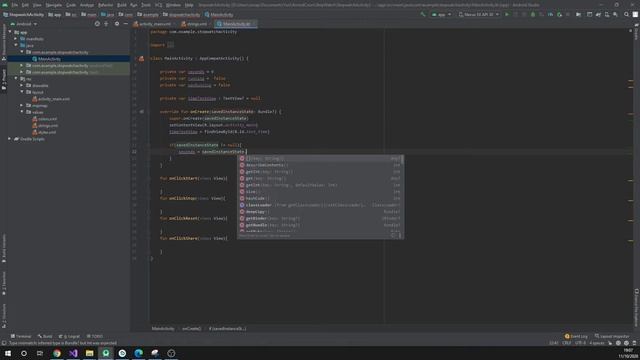640x360 pixels.
Task: Open File Explorer from the taskbar
Action: pyautogui.click(x=89, y=353)
